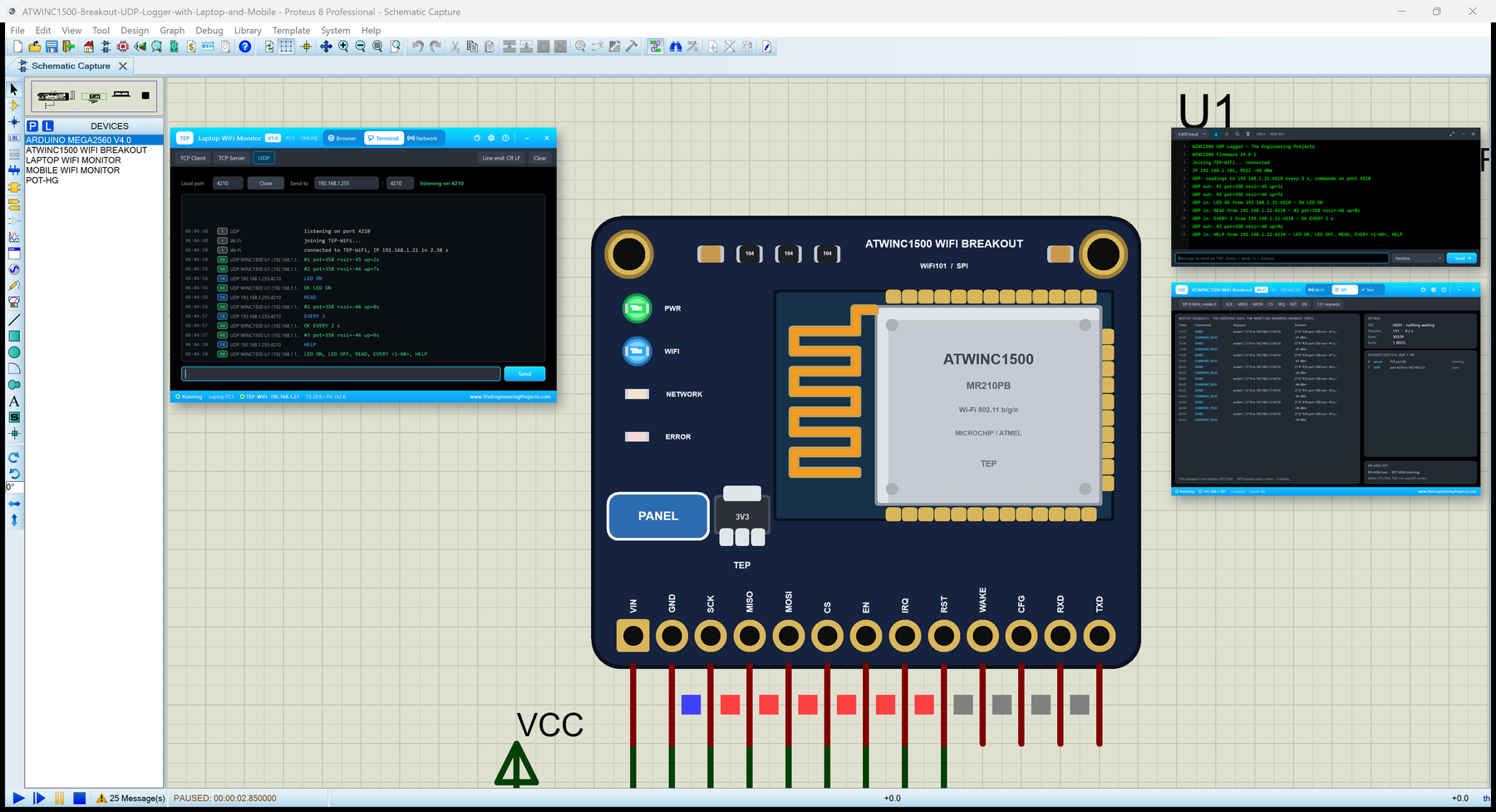Image resolution: width=1496 pixels, height=812 pixels.
Task: Play the simulation
Action: coord(18,798)
